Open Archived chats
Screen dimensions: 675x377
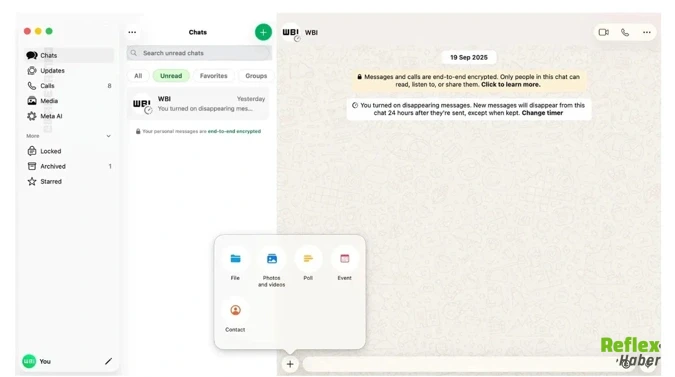69,166
